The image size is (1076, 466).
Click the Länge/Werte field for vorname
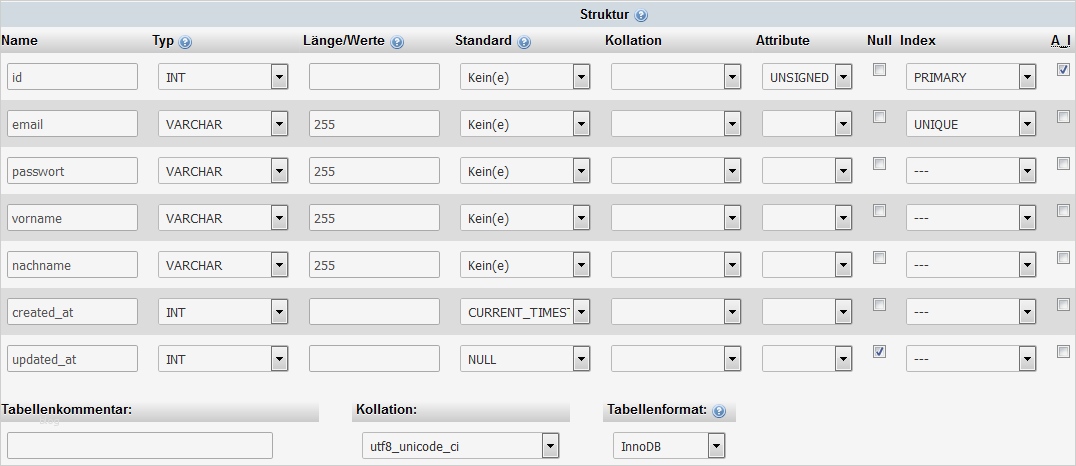coord(374,218)
